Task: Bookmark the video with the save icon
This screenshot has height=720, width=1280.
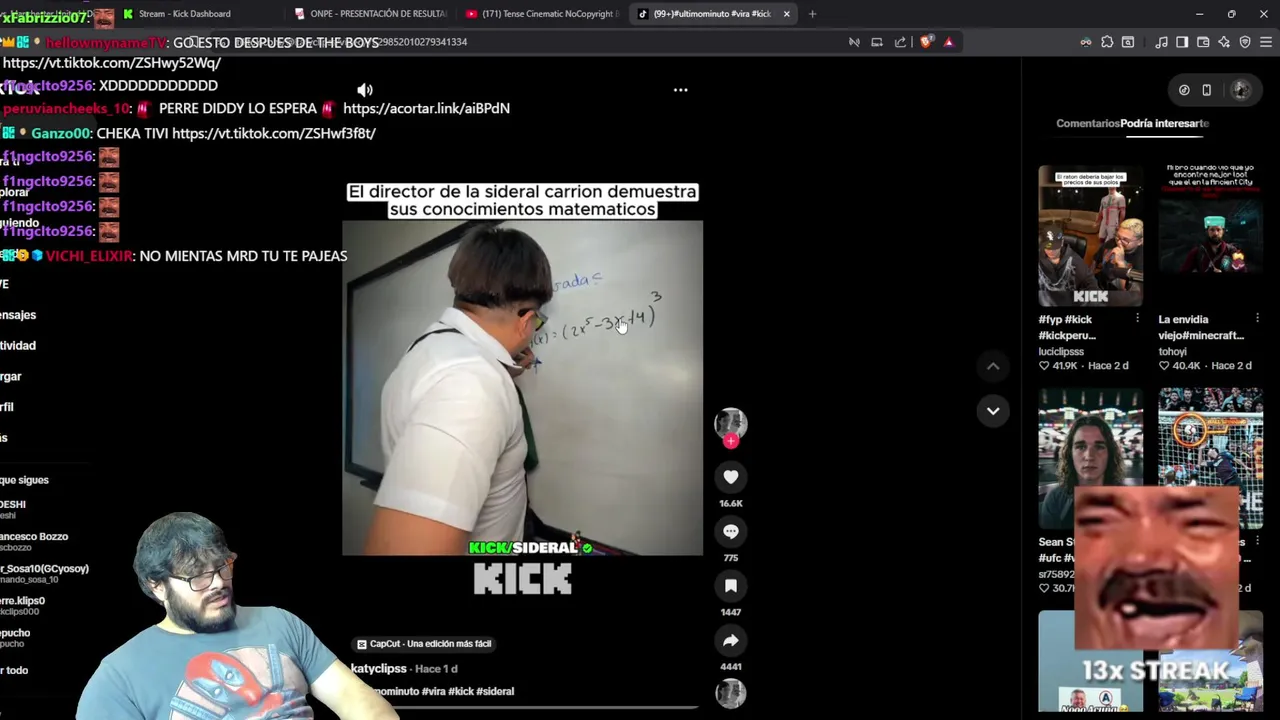Action: (x=731, y=586)
